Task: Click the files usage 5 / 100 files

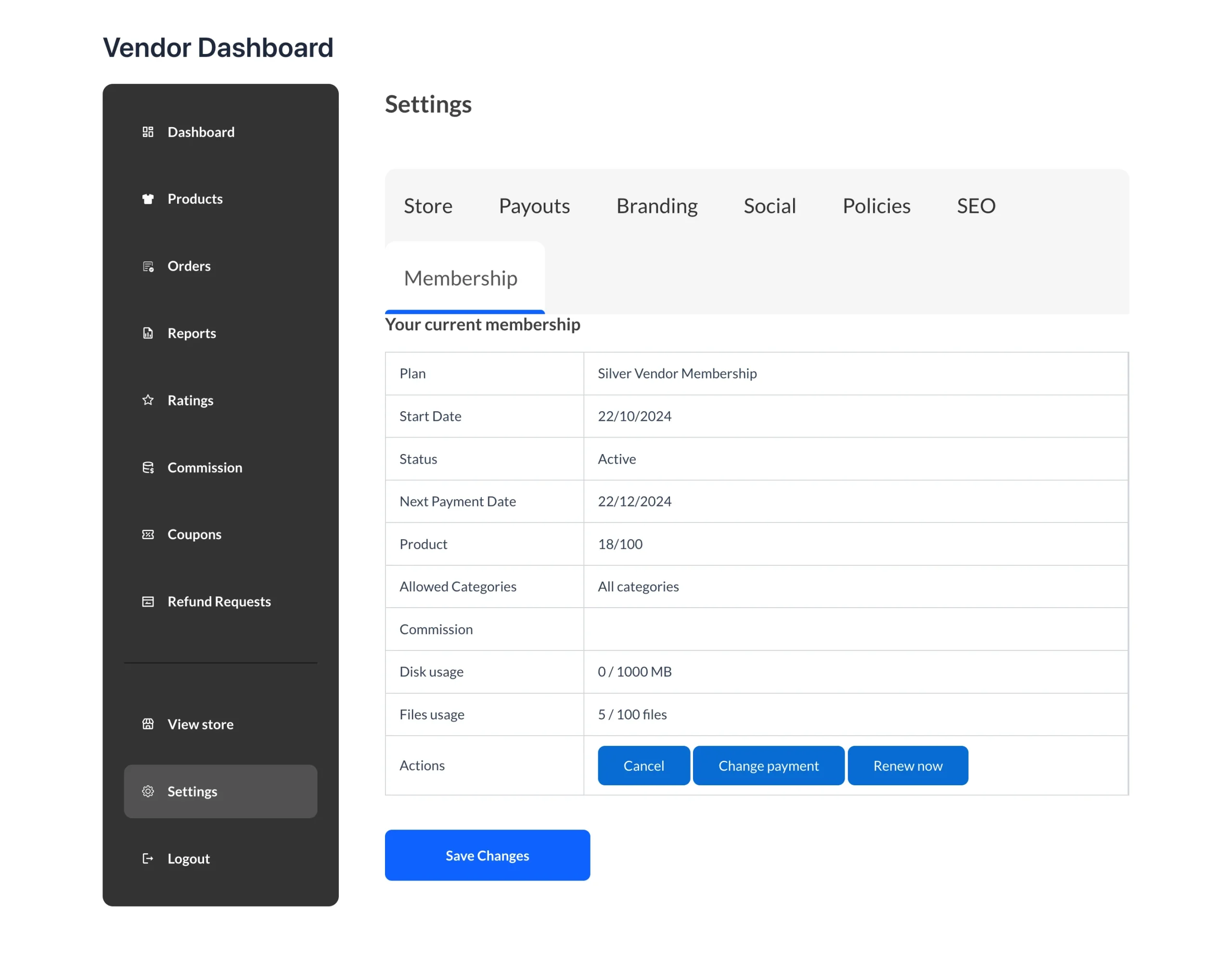Action: pos(632,715)
